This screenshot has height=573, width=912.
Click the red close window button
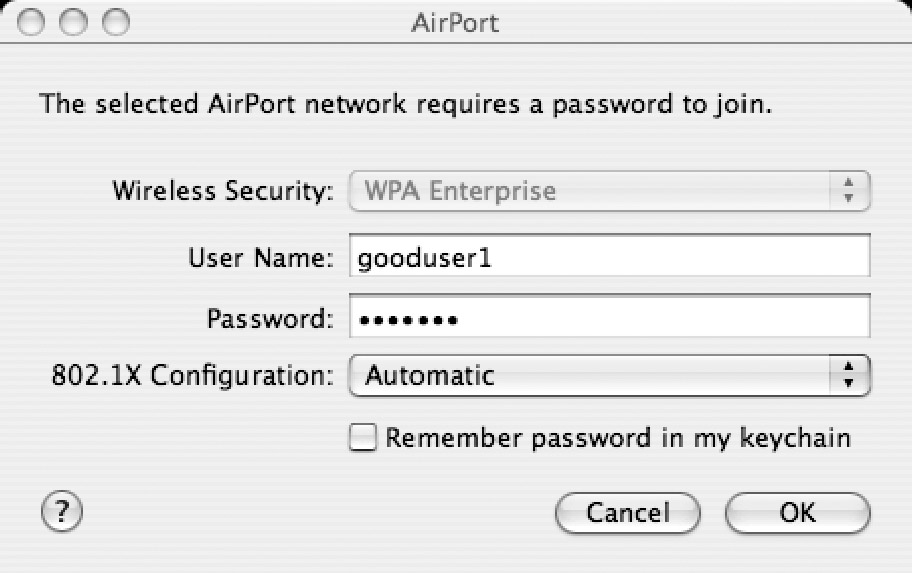coord(31,22)
